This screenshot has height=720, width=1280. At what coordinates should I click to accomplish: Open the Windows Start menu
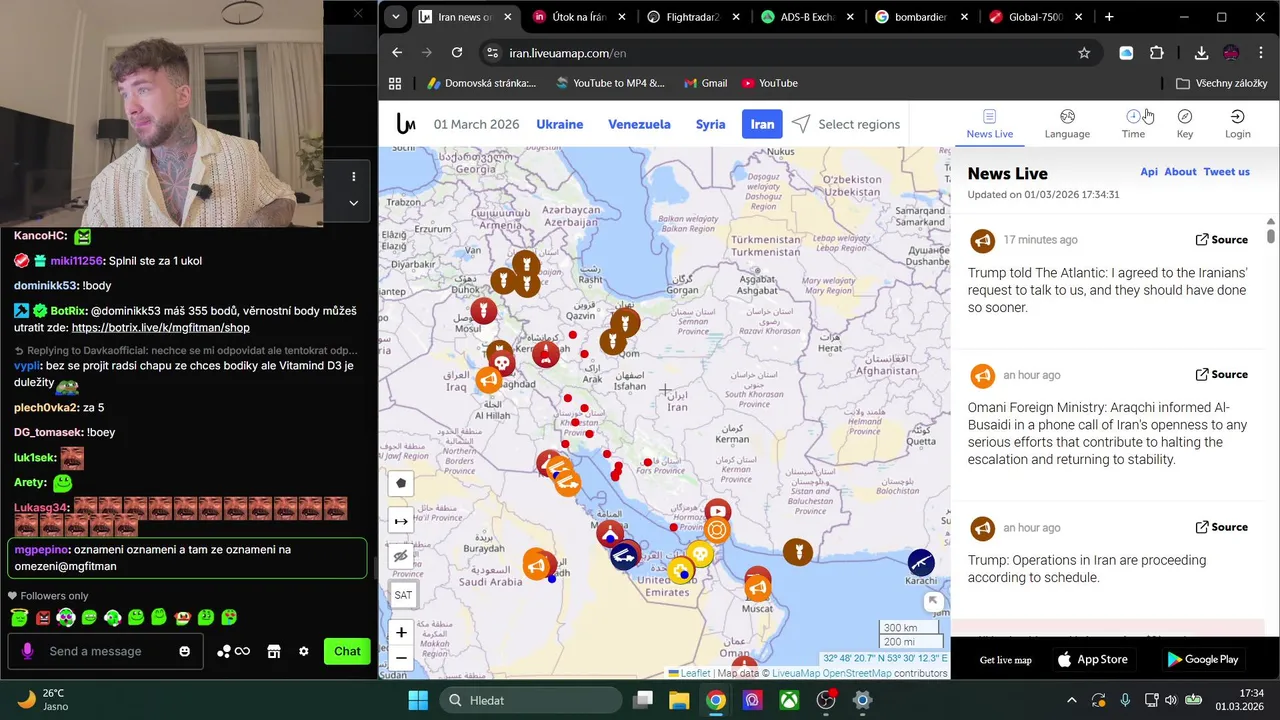418,700
